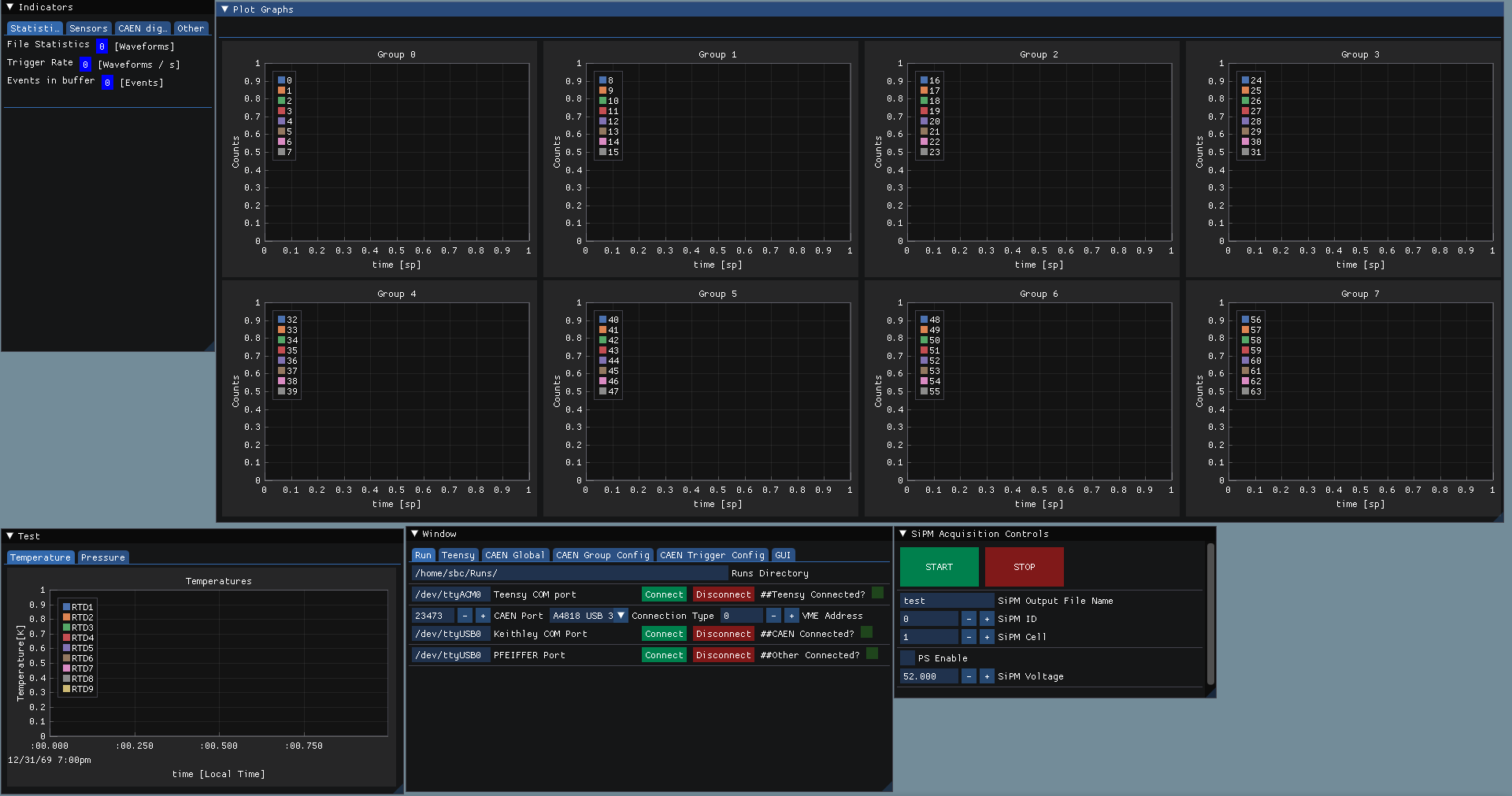Toggle channel 7 legend swatch in Group 0
The width and height of the screenshot is (1512, 796).
coord(281,152)
